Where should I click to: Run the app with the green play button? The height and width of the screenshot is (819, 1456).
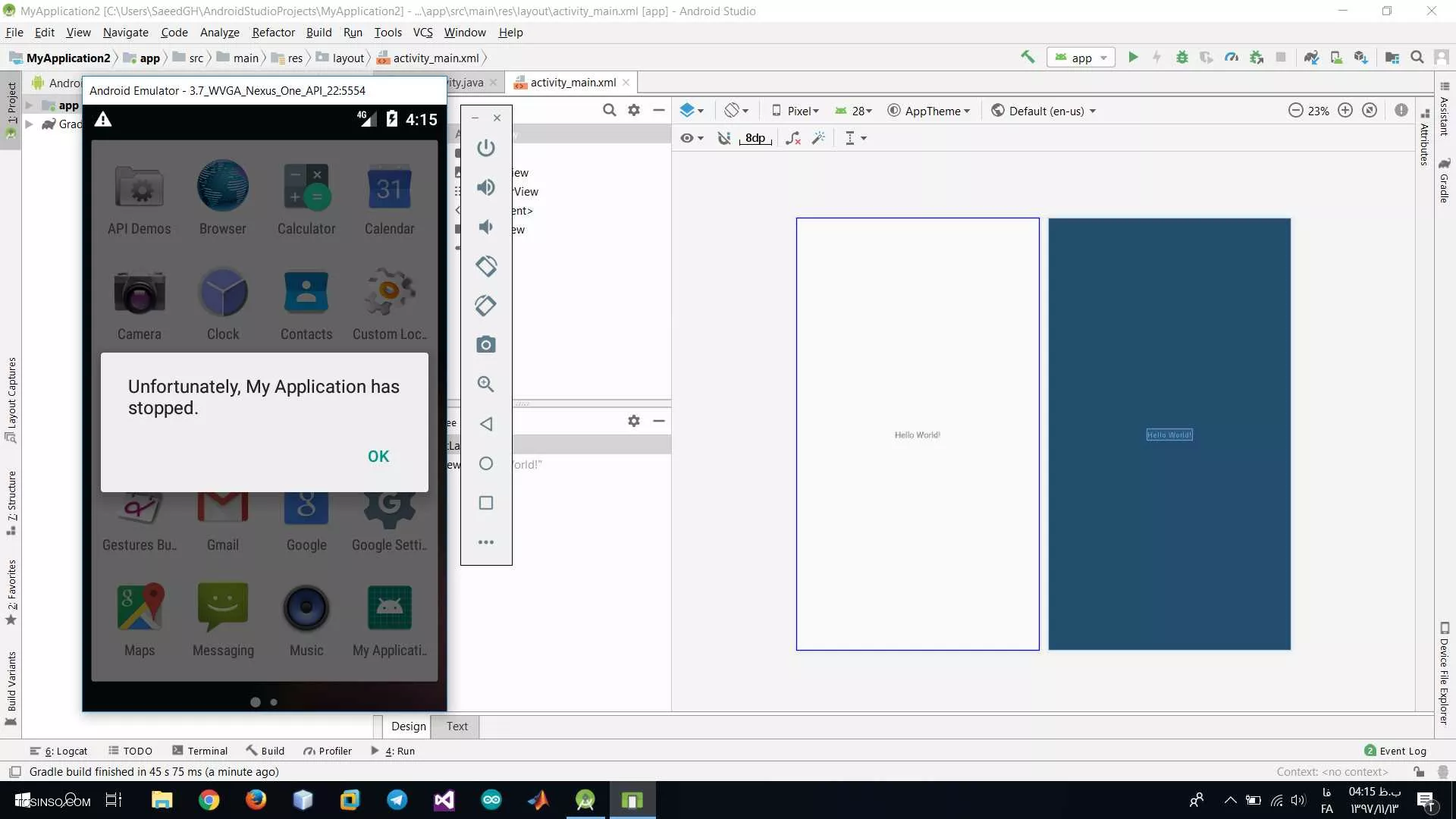point(1133,57)
